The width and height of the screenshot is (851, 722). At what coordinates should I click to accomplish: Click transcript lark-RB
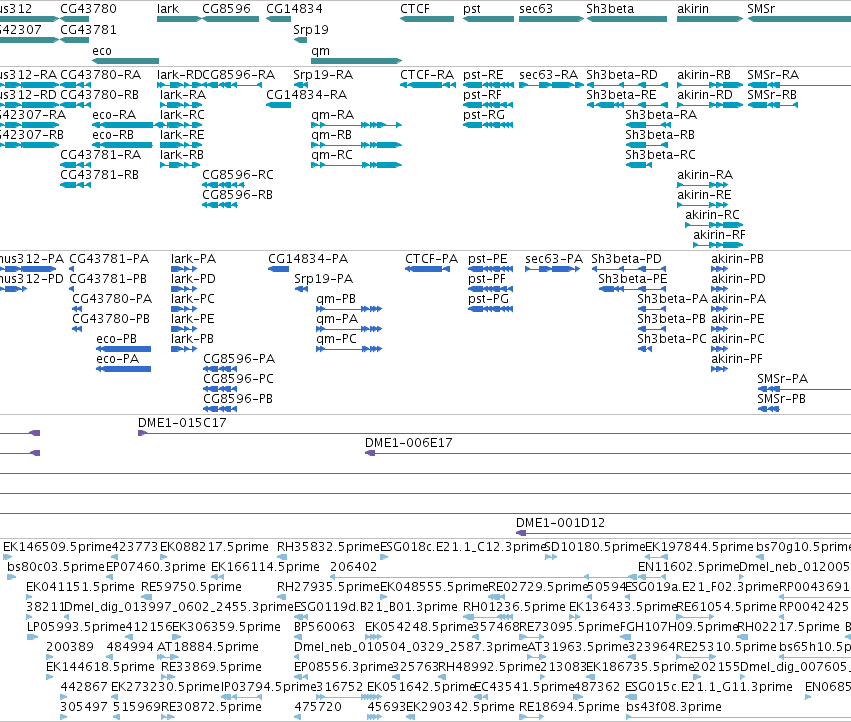(179, 165)
